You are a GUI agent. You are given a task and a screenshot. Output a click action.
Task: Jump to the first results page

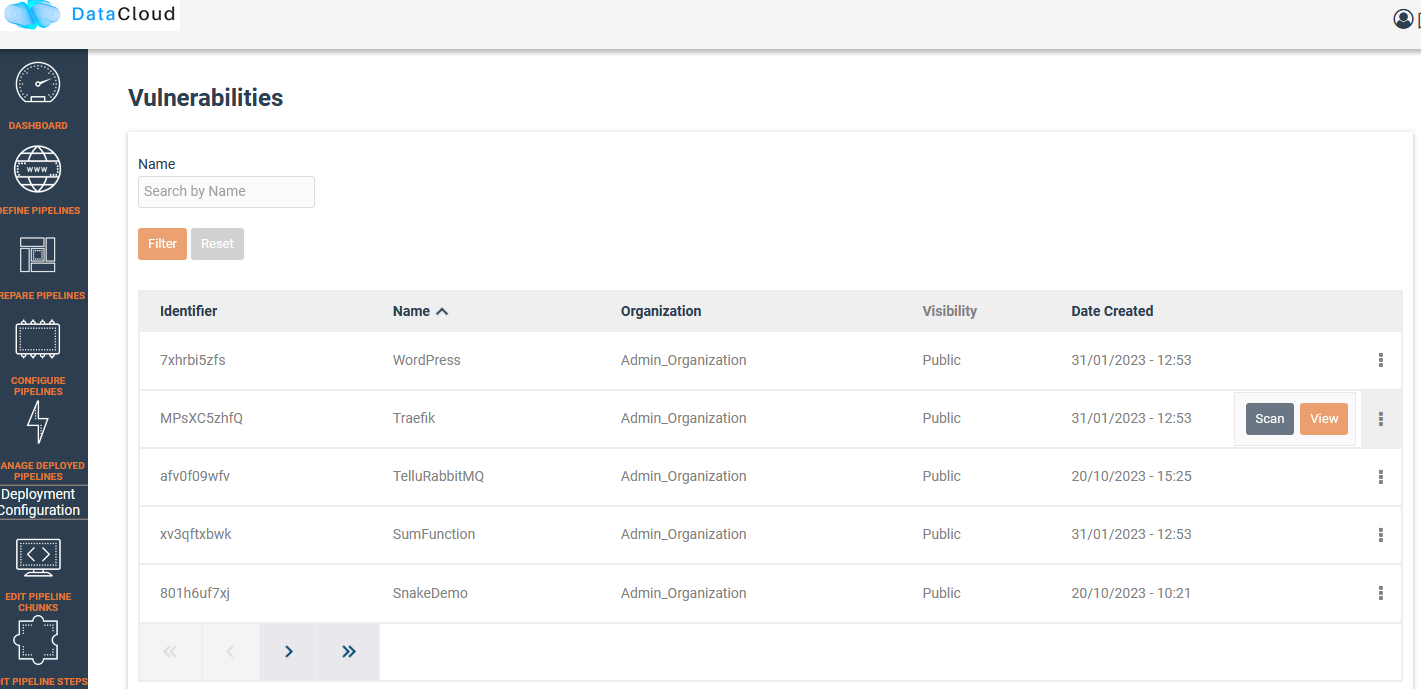pyautogui.click(x=170, y=652)
